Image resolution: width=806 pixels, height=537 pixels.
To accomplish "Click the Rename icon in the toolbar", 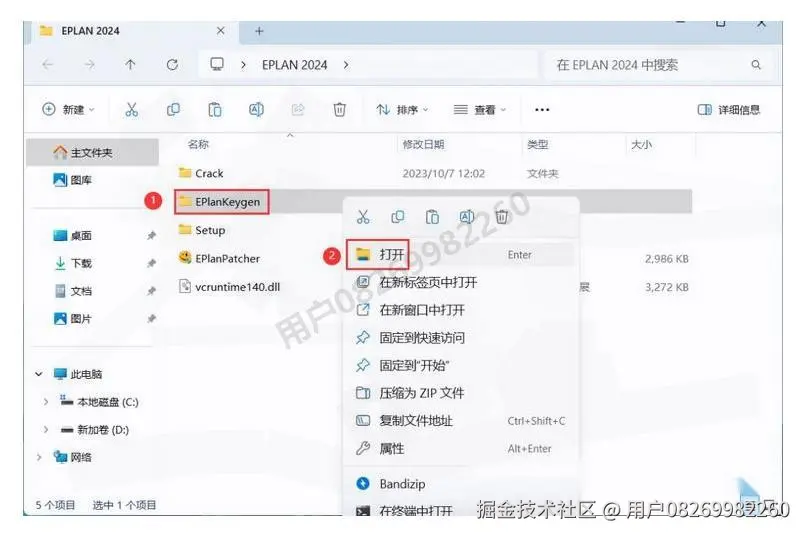I will 256,109.
